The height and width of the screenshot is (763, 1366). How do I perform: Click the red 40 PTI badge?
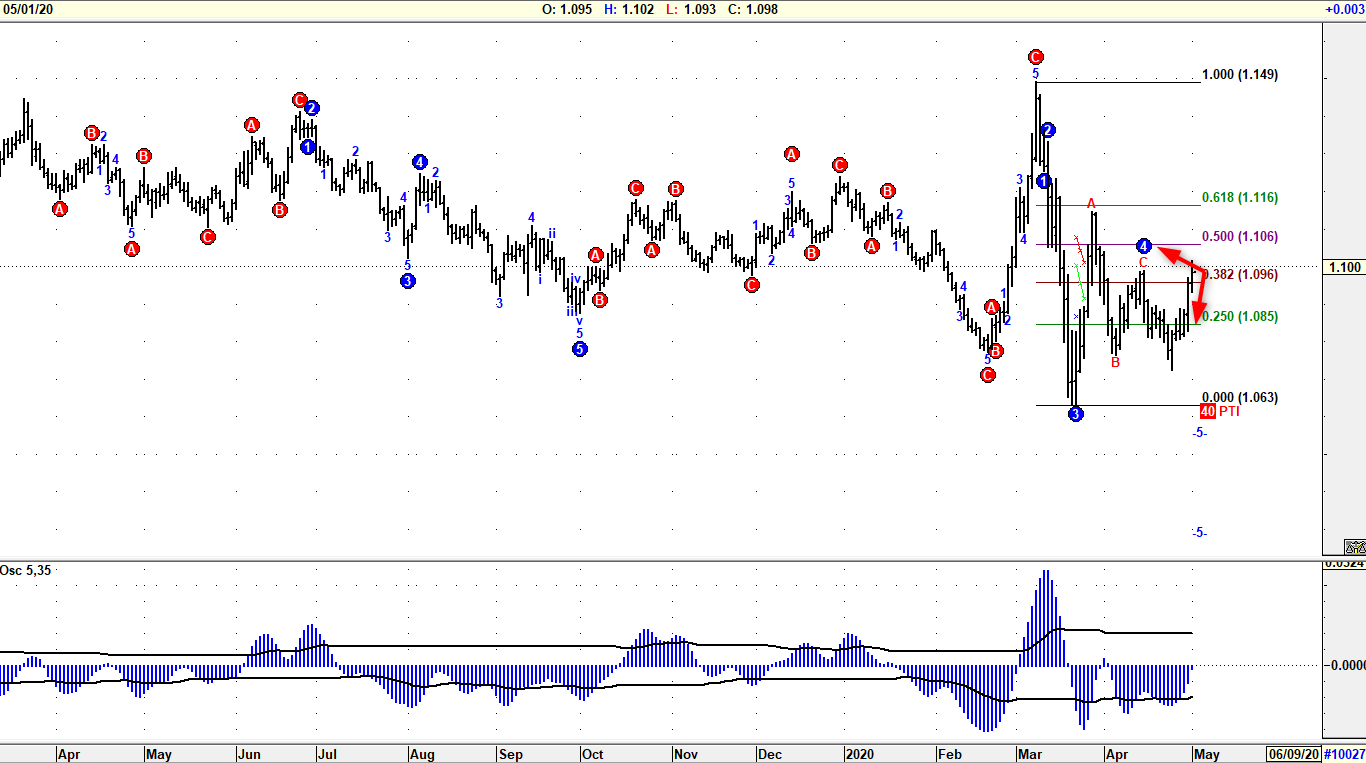pos(1207,411)
